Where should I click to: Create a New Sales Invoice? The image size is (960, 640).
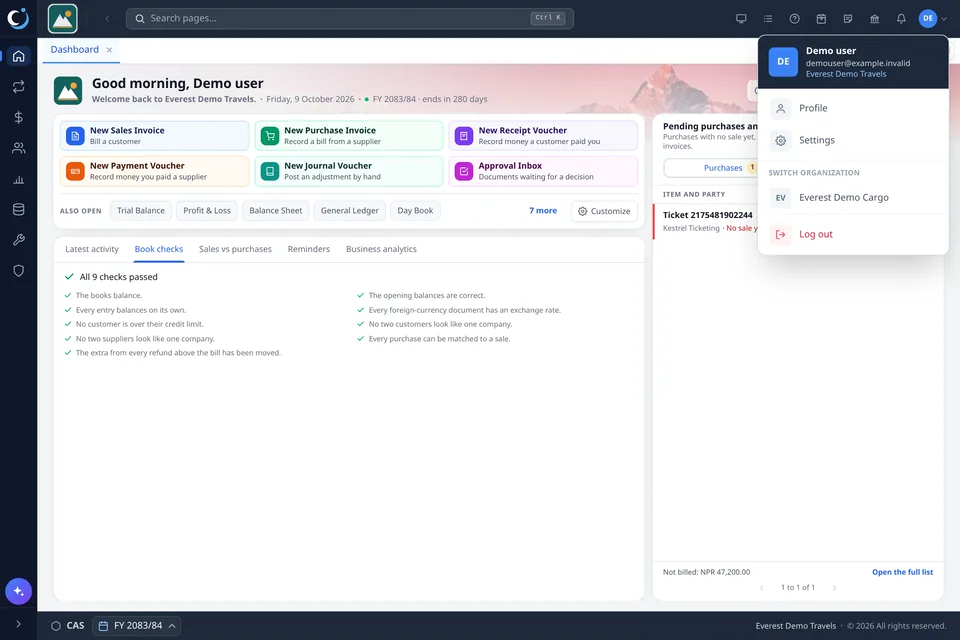coord(154,135)
